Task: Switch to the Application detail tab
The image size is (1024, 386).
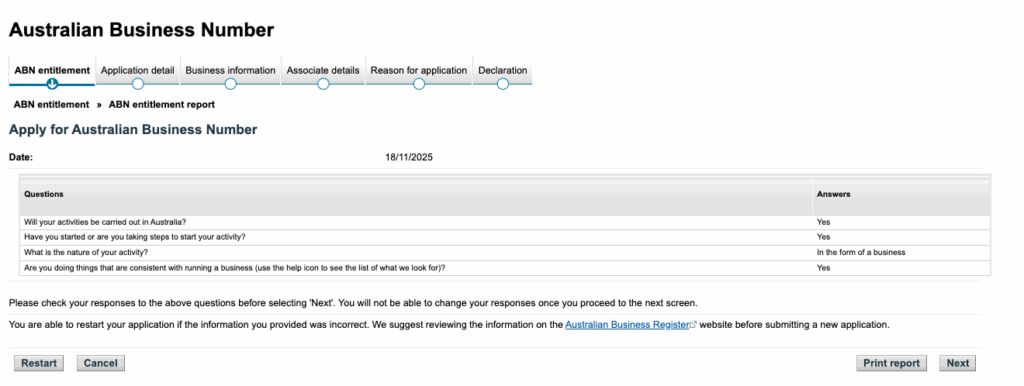Action: tap(138, 71)
